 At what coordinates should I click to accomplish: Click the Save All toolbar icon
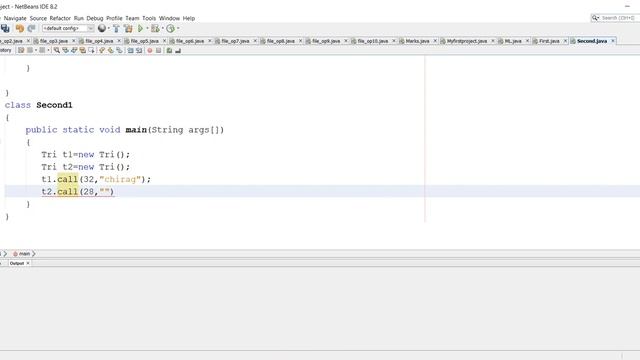click(5, 29)
